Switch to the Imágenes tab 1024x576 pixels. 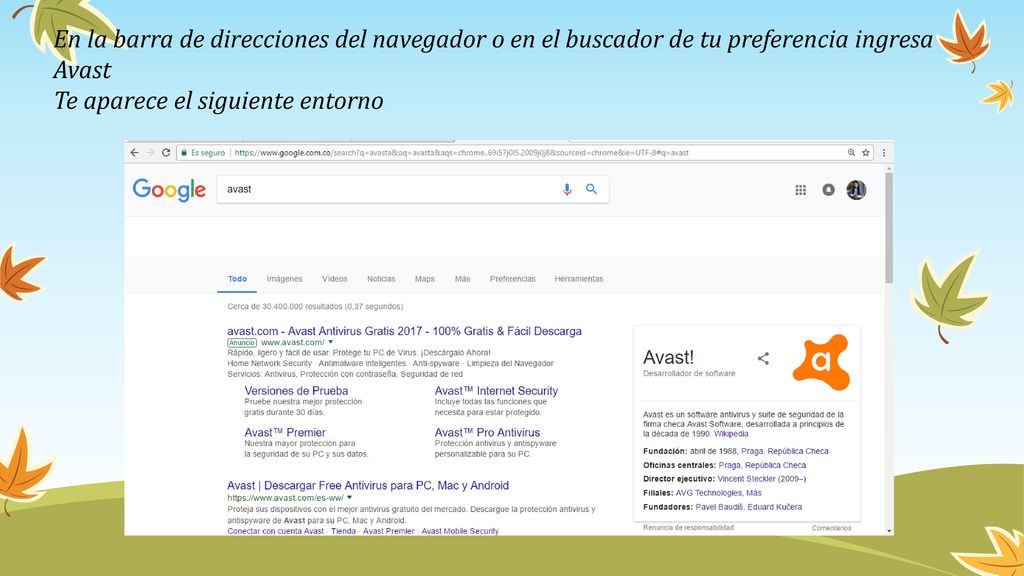tap(285, 279)
